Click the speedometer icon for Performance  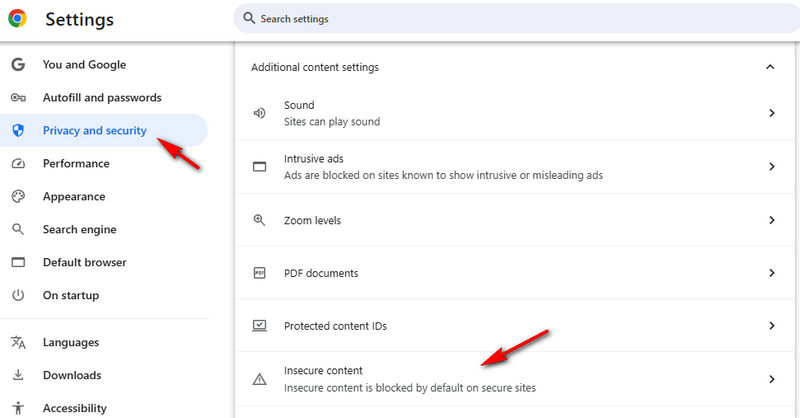pyautogui.click(x=18, y=163)
